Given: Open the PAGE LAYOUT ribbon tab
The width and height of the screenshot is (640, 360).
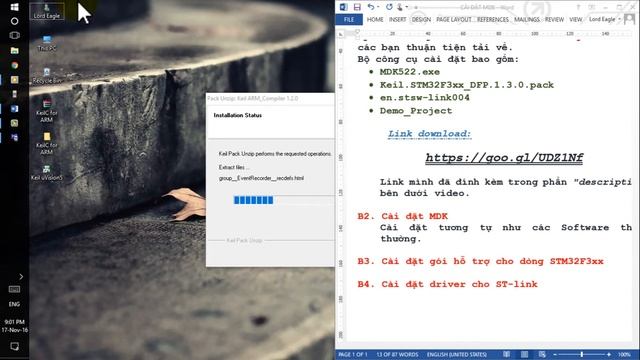Looking at the screenshot, I should click(x=453, y=20).
